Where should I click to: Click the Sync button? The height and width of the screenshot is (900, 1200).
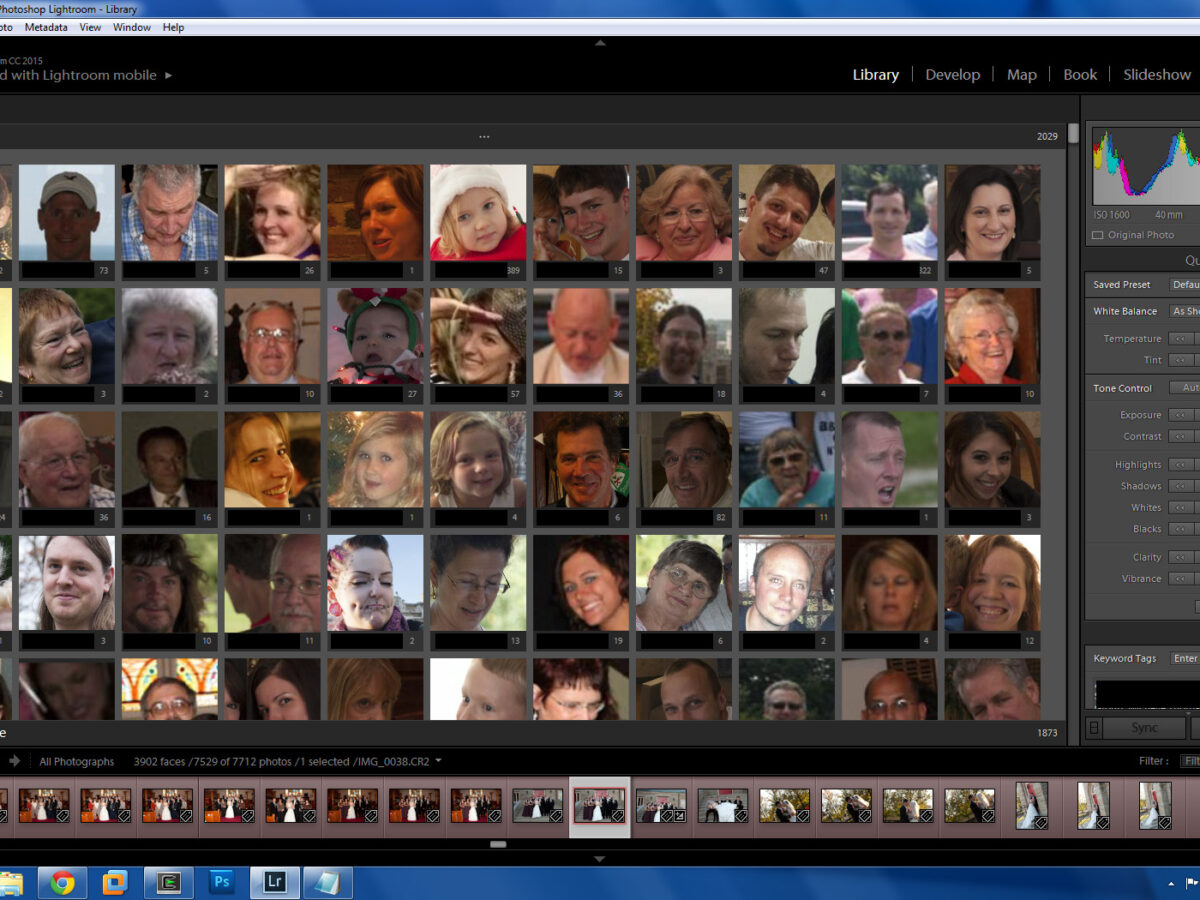tap(1144, 728)
